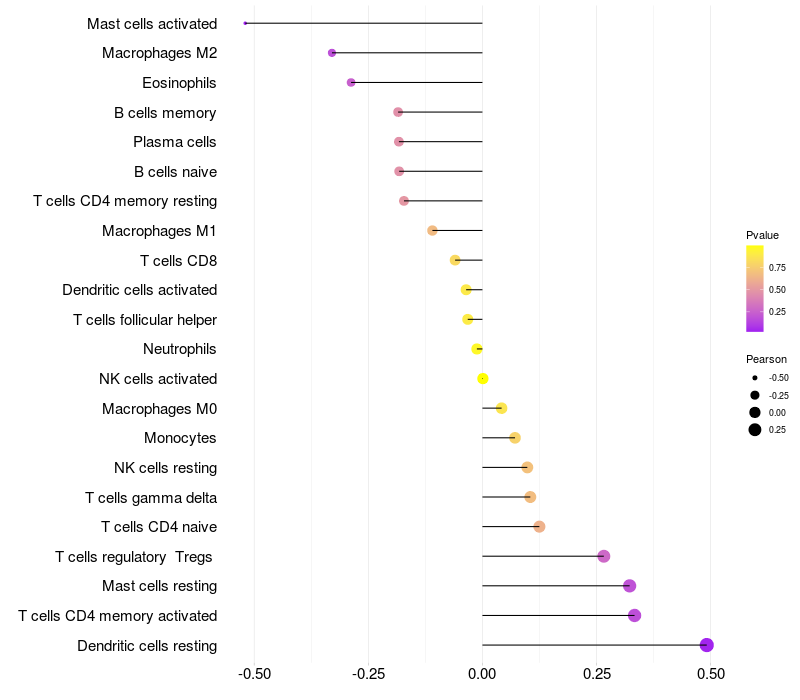800x700 pixels.
Task: Click the Eosinophils data marker
Action: (x=351, y=82)
